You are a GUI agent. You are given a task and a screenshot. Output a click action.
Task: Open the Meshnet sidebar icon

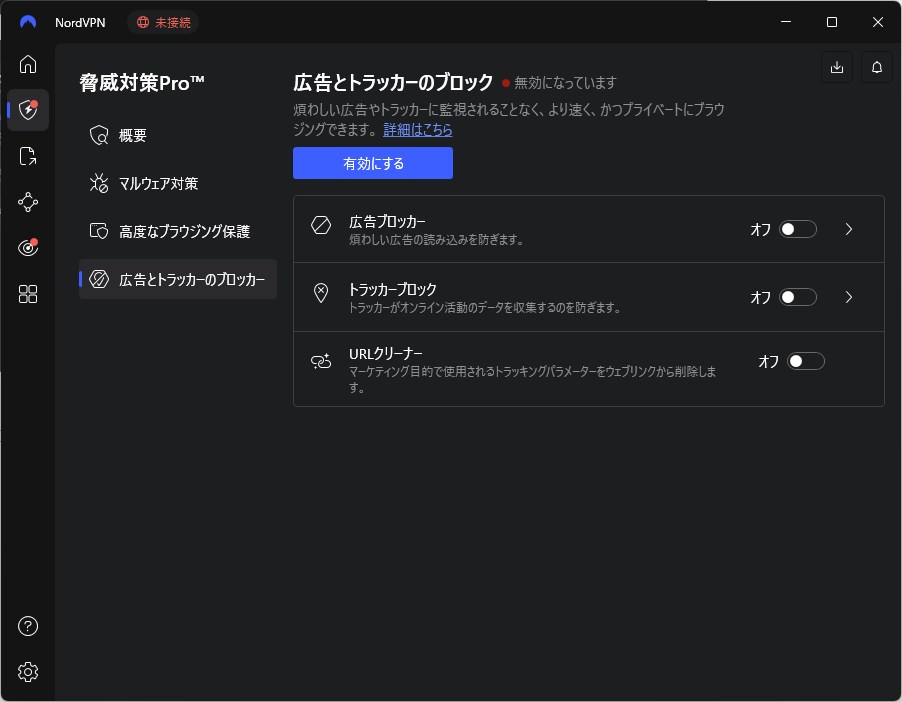[x=28, y=202]
